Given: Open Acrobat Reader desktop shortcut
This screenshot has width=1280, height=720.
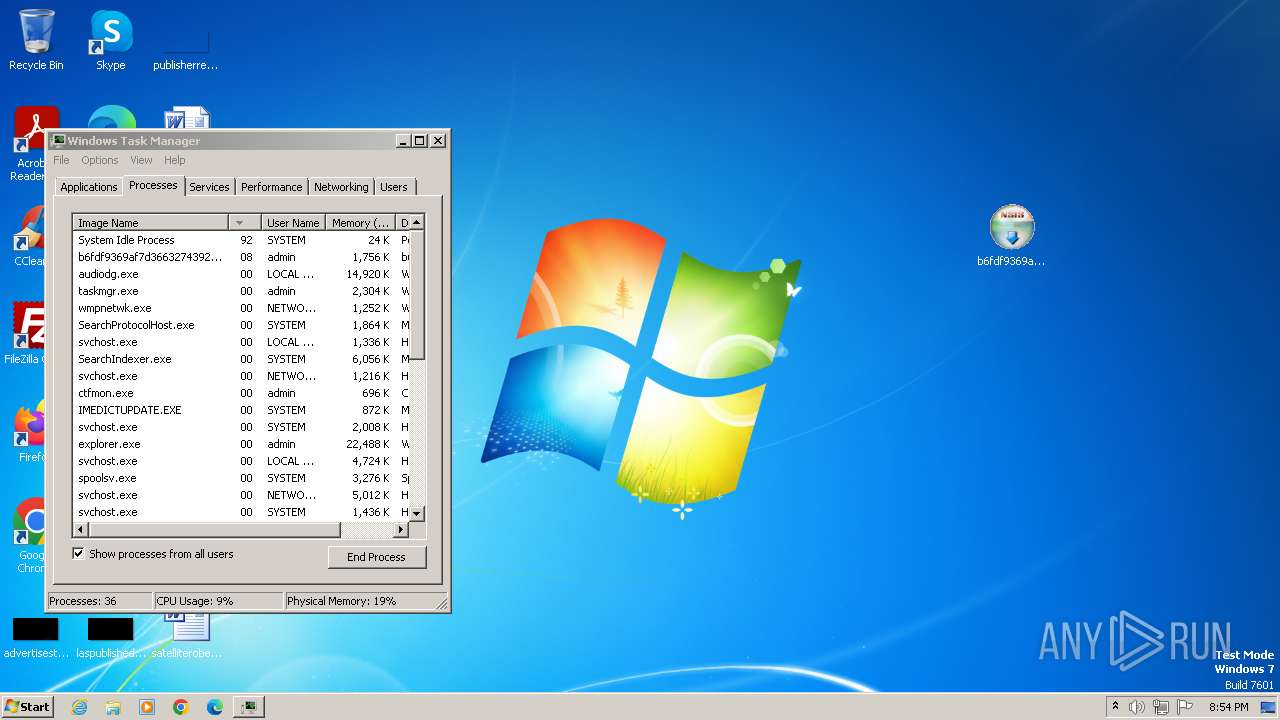Looking at the screenshot, I should click(x=29, y=144).
